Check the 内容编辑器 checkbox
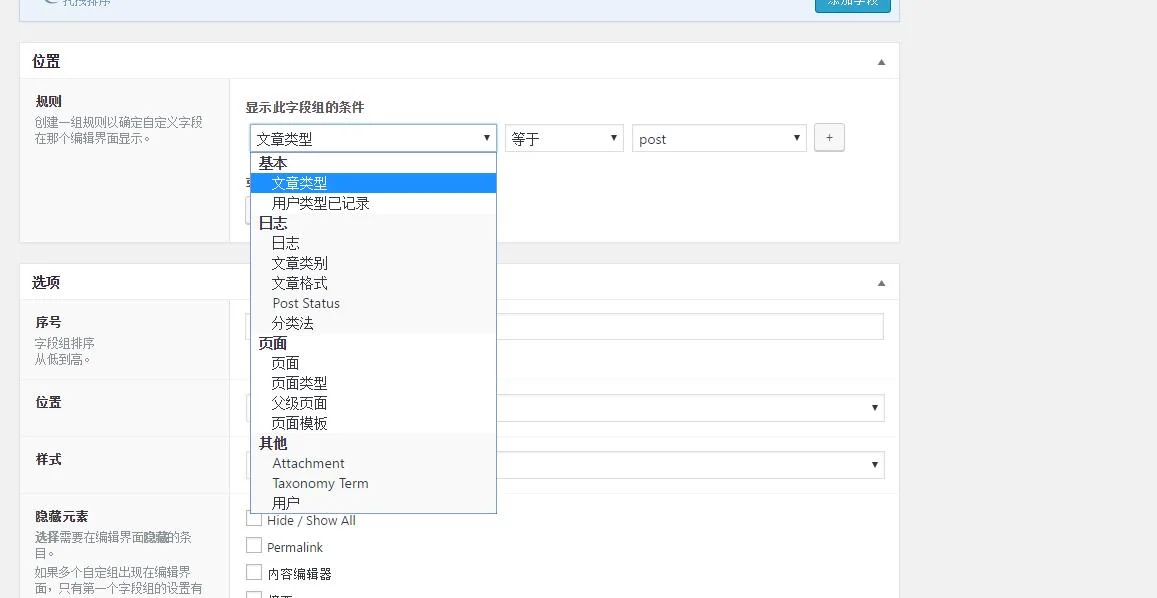This screenshot has width=1157, height=598. [x=253, y=572]
